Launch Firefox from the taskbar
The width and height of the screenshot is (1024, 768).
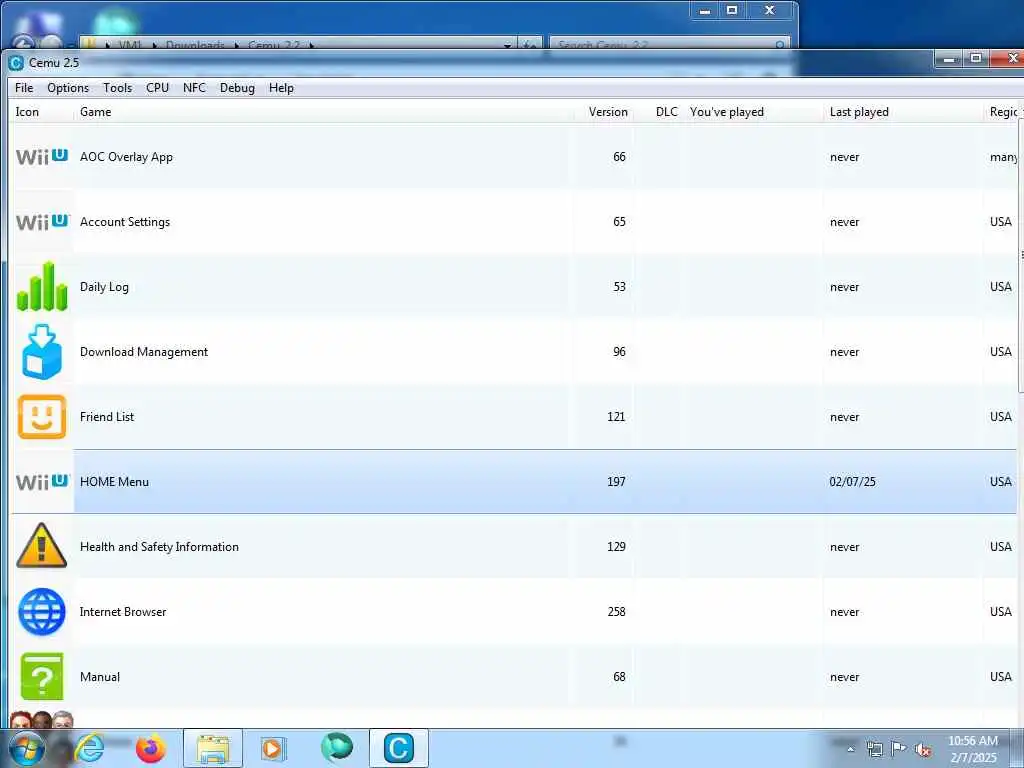pos(151,748)
